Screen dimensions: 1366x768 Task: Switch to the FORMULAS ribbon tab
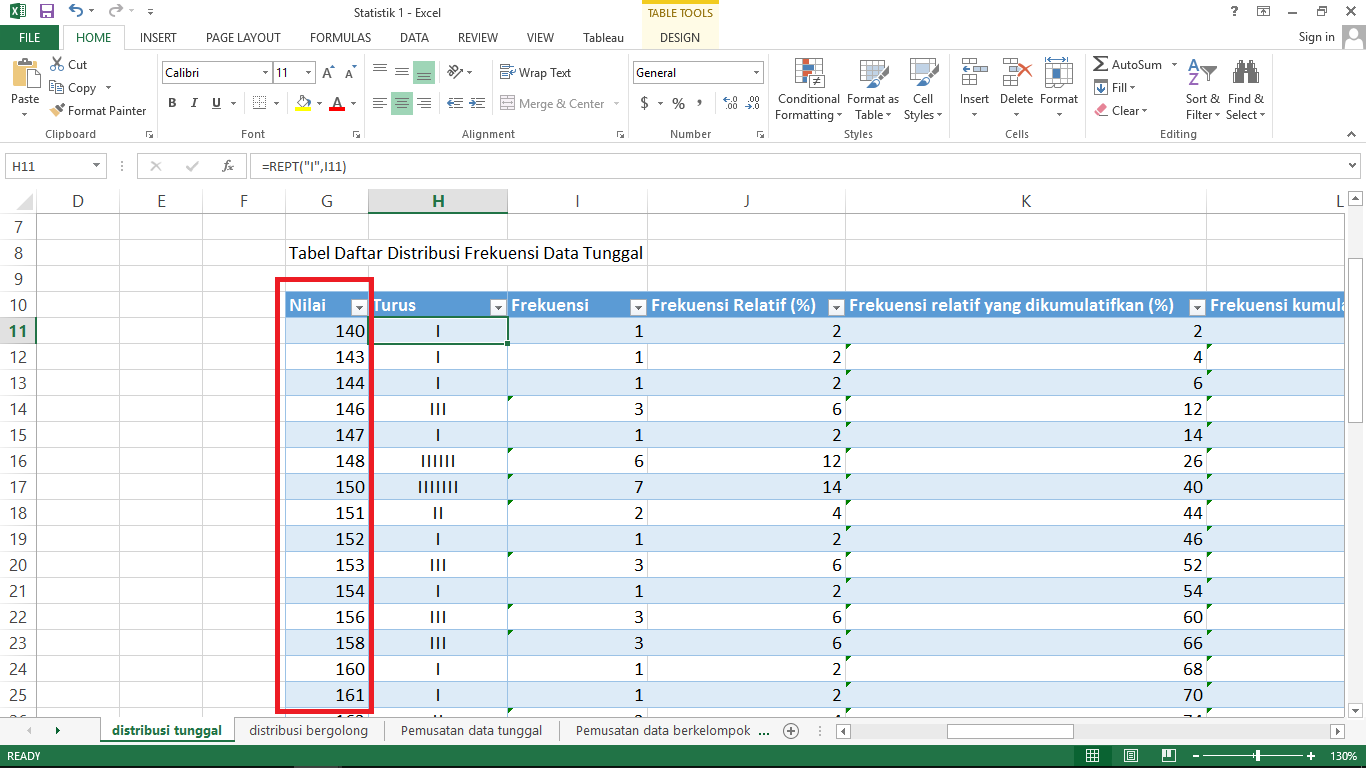point(340,37)
